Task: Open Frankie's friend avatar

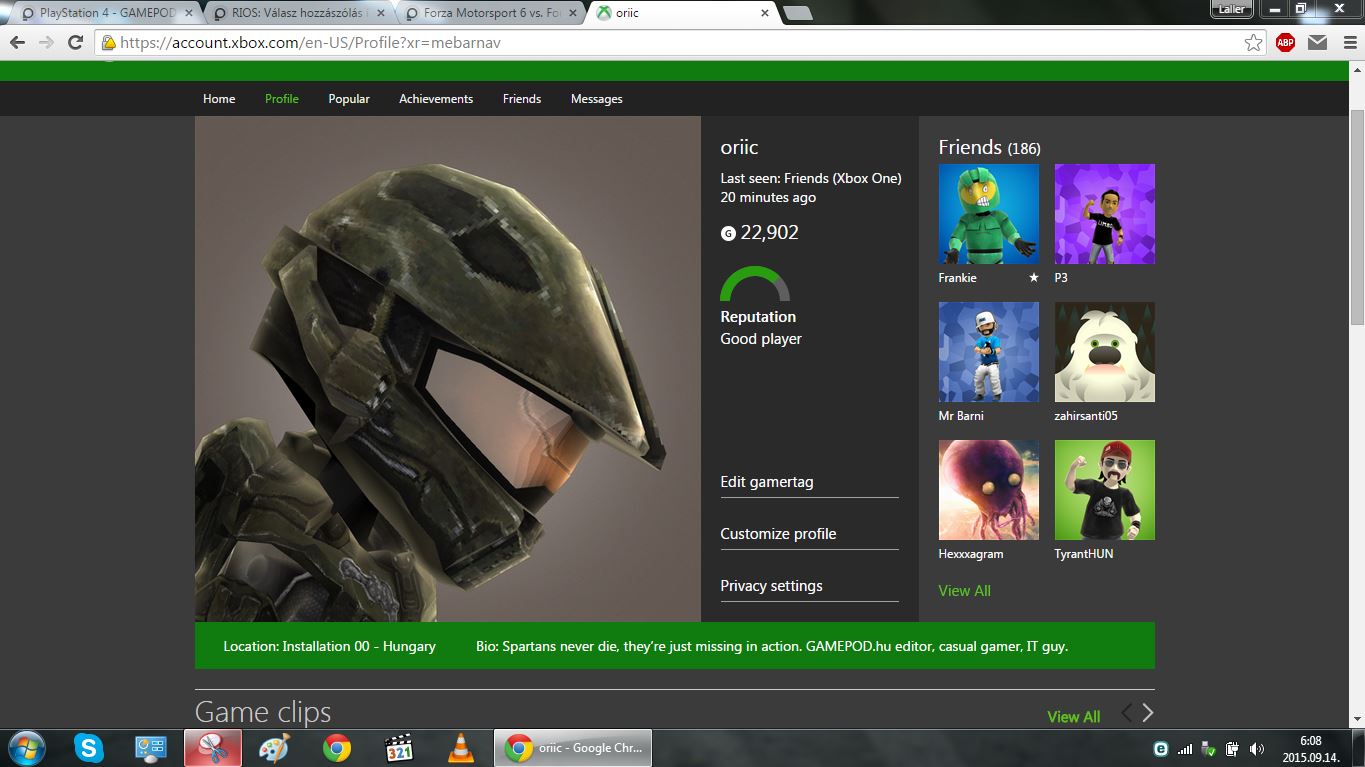Action: coord(988,214)
